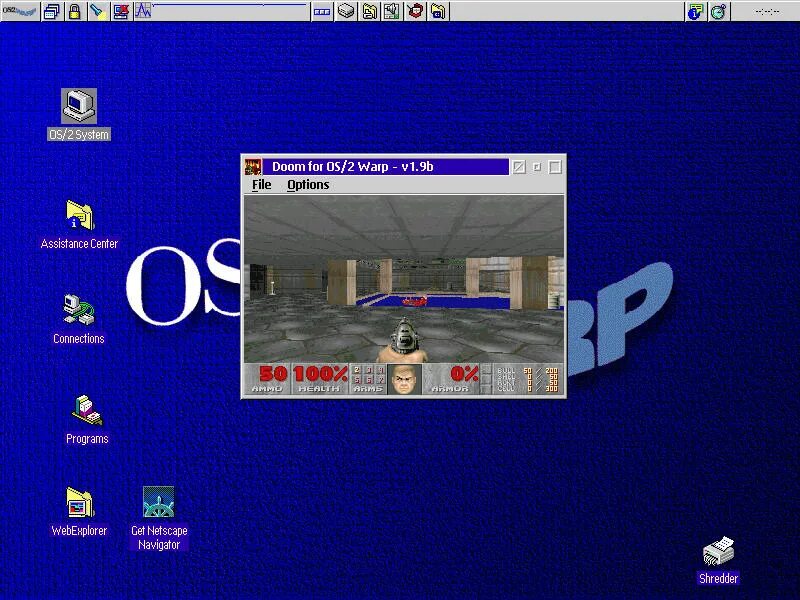This screenshot has height=600, width=800.
Task: Click the Doom game view area
Action: pyautogui.click(x=404, y=279)
